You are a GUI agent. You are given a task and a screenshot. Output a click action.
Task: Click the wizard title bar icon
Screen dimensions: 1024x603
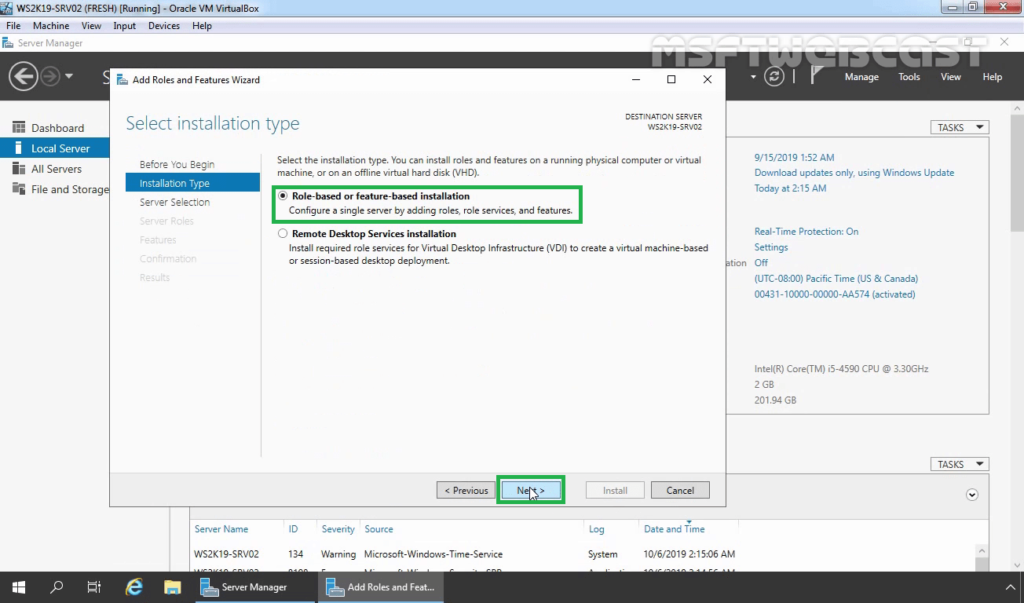point(122,80)
